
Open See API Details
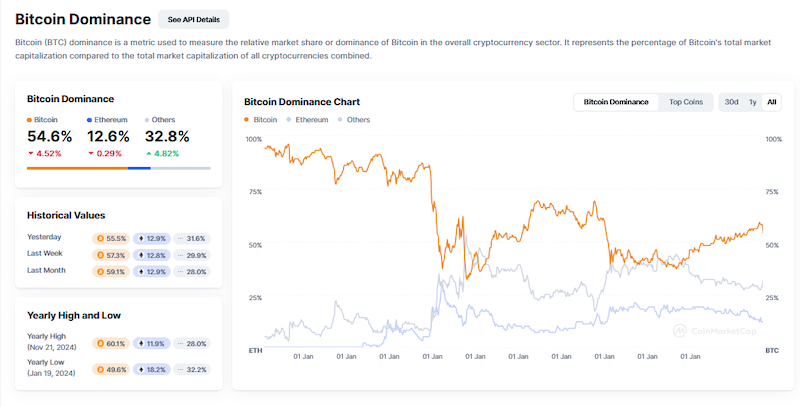pos(193,19)
